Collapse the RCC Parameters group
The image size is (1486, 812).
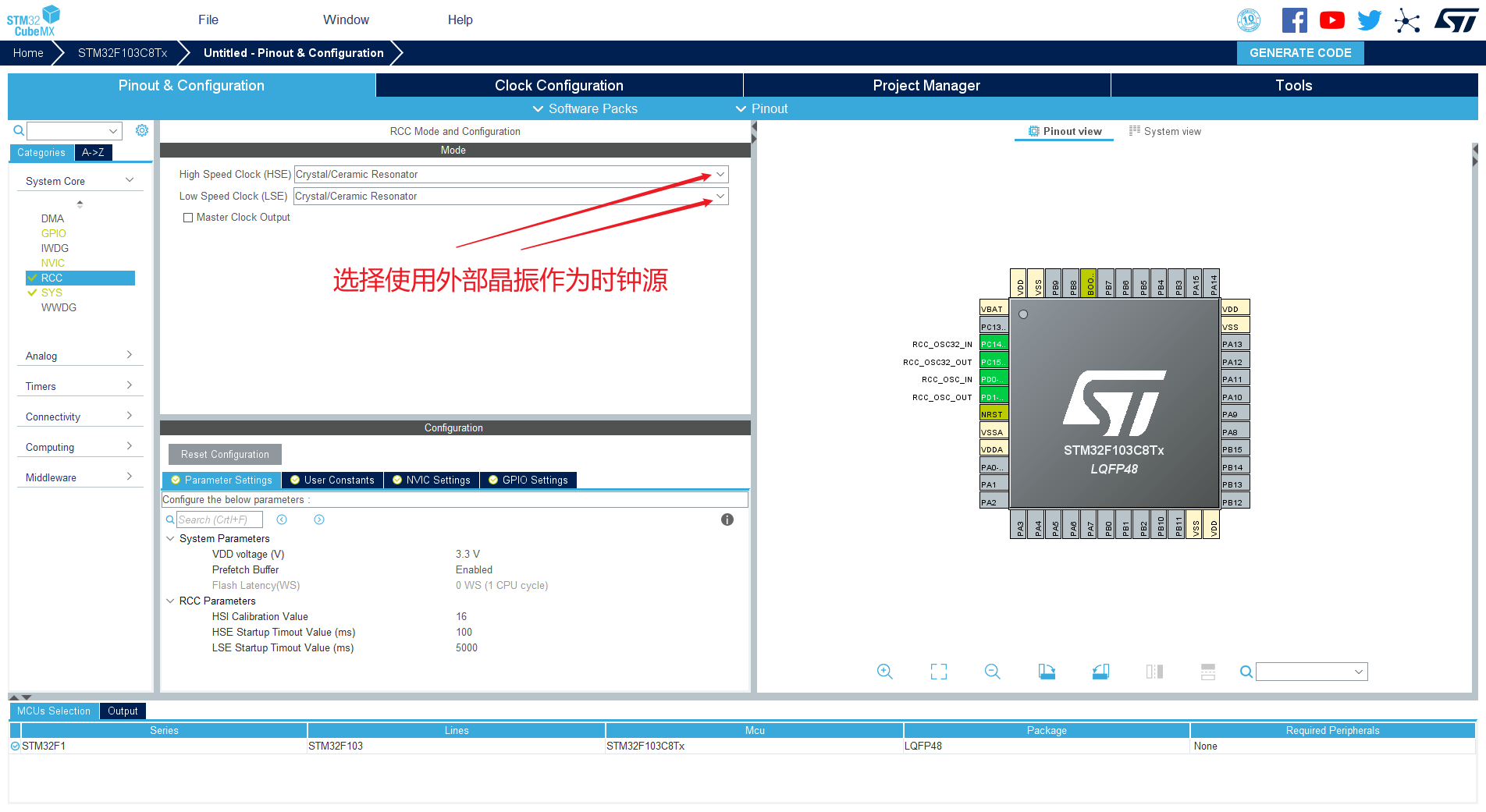(x=170, y=601)
